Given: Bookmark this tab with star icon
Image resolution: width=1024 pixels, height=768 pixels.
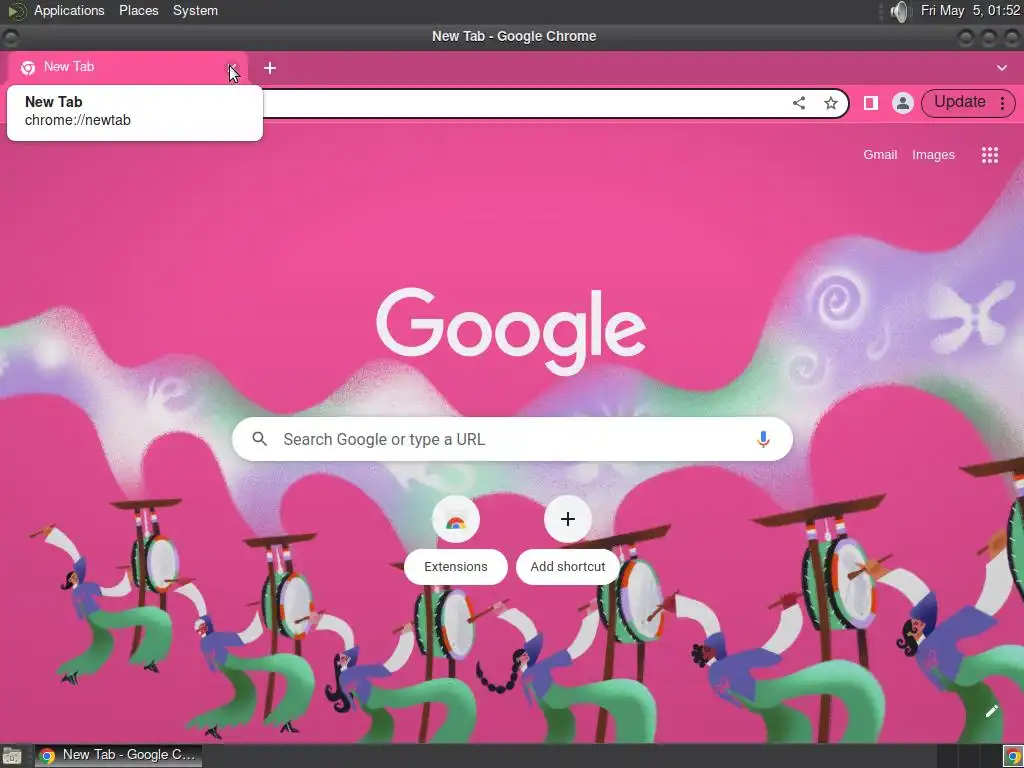Looking at the screenshot, I should coord(831,103).
